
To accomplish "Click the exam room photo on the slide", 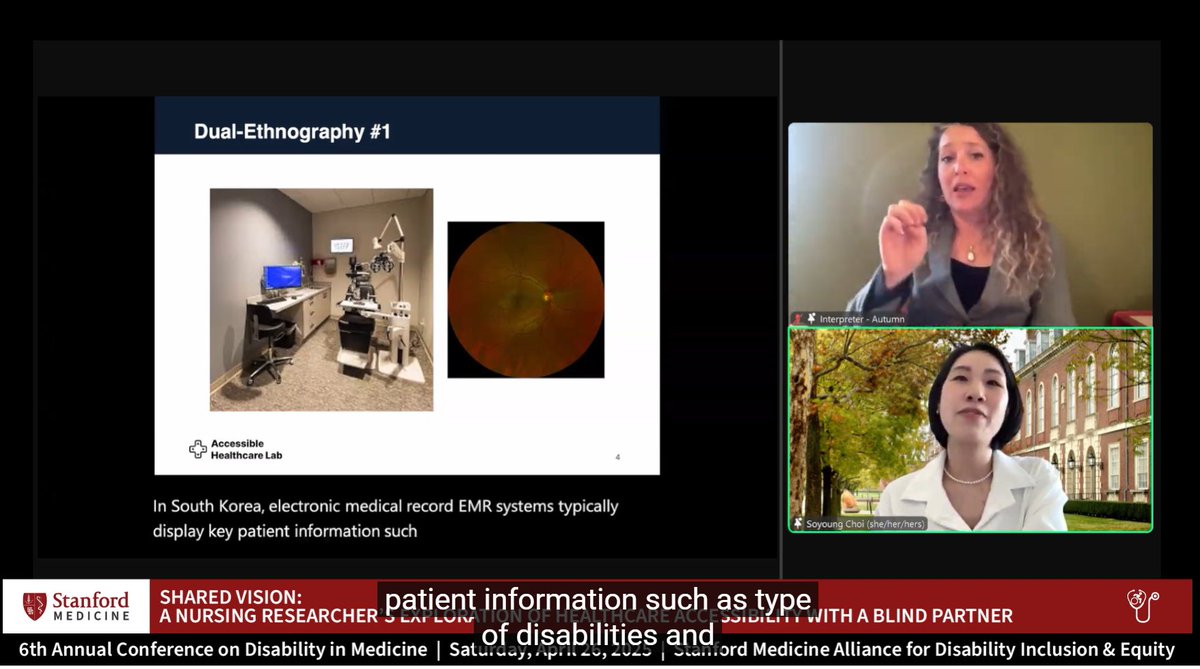I will [x=321, y=299].
